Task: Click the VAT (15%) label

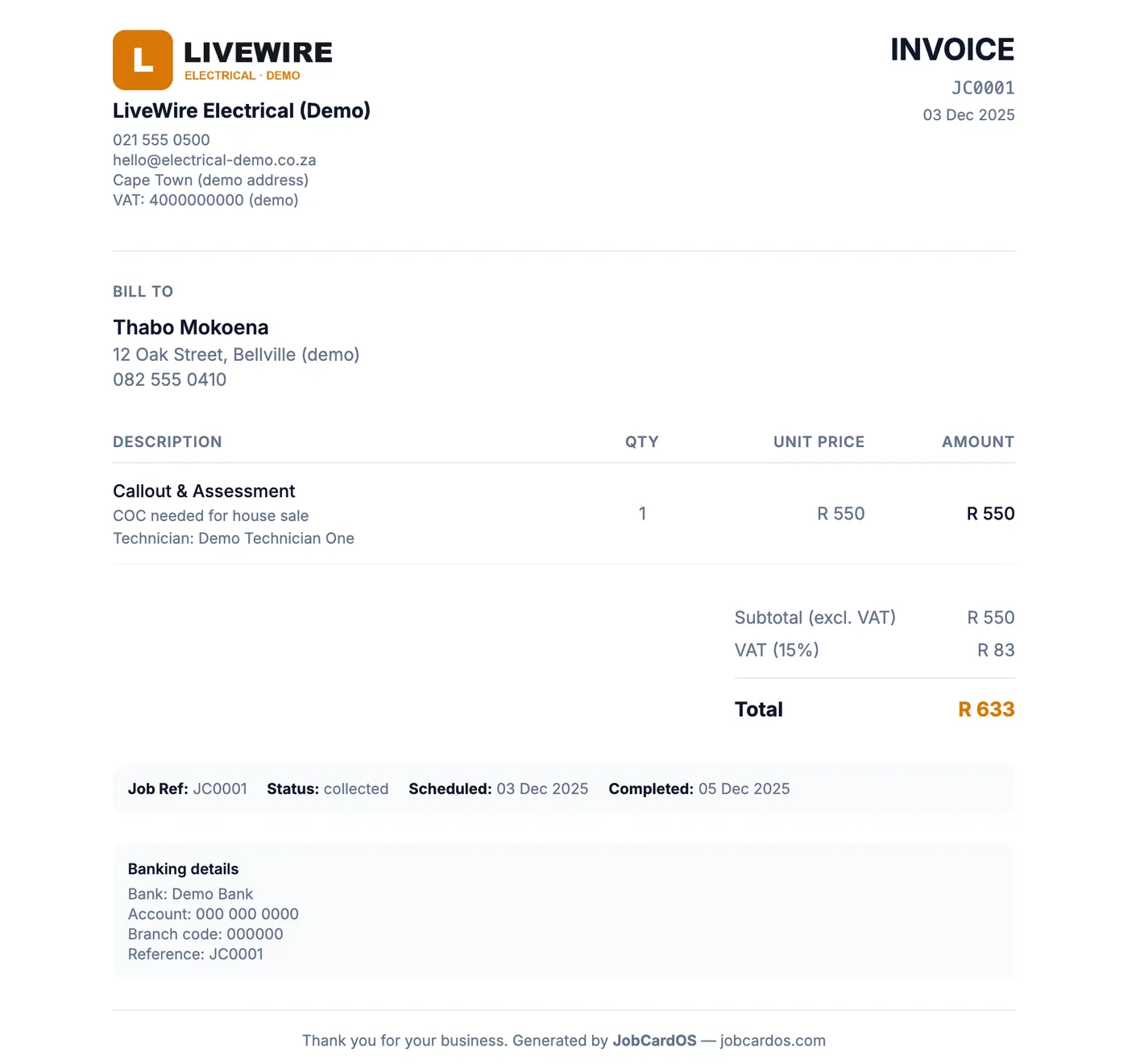Action: pyautogui.click(x=777, y=650)
